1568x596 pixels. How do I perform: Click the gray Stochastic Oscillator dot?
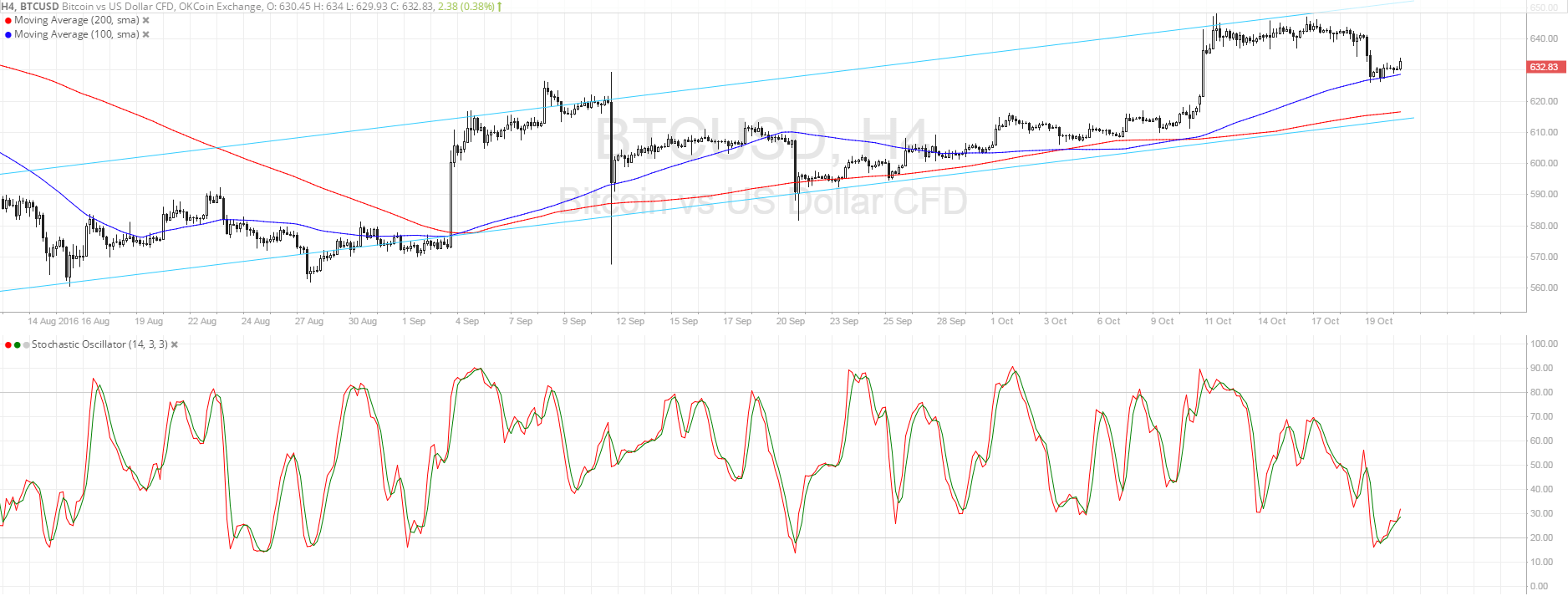click(x=26, y=344)
